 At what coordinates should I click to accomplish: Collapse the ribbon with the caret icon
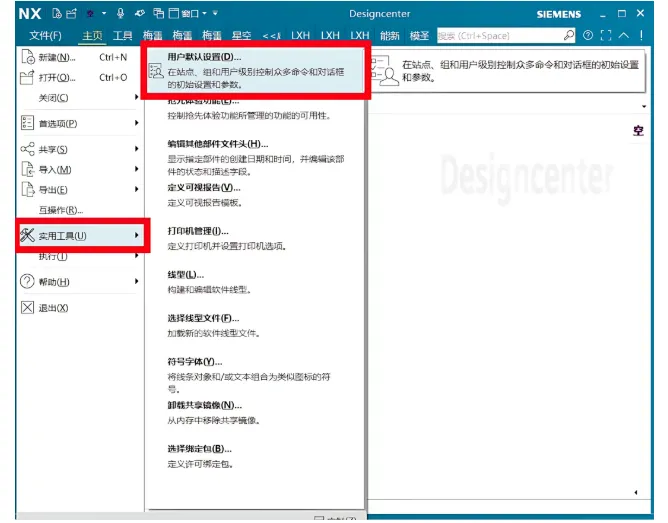(x=624, y=35)
